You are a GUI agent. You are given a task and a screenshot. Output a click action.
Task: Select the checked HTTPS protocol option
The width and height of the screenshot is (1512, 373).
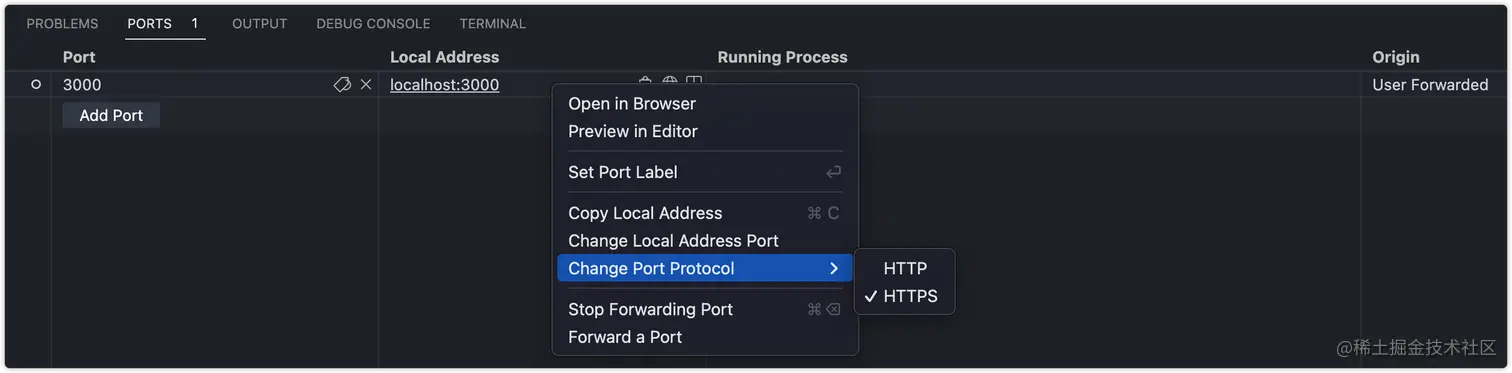pos(905,296)
